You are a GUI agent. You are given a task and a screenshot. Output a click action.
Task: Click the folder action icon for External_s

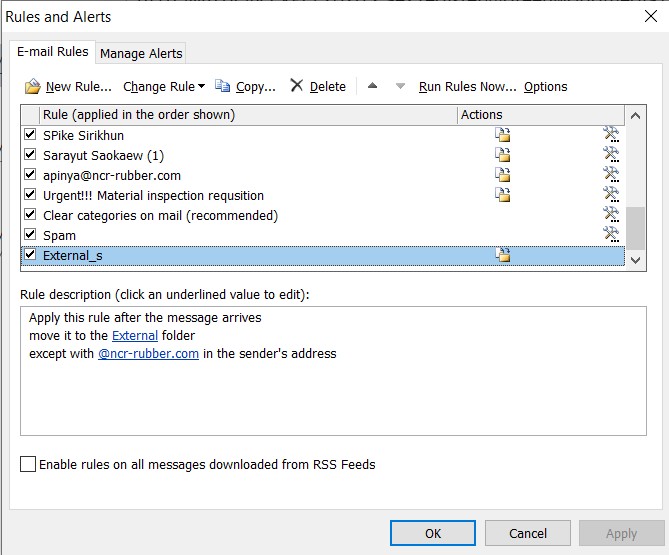pos(503,256)
